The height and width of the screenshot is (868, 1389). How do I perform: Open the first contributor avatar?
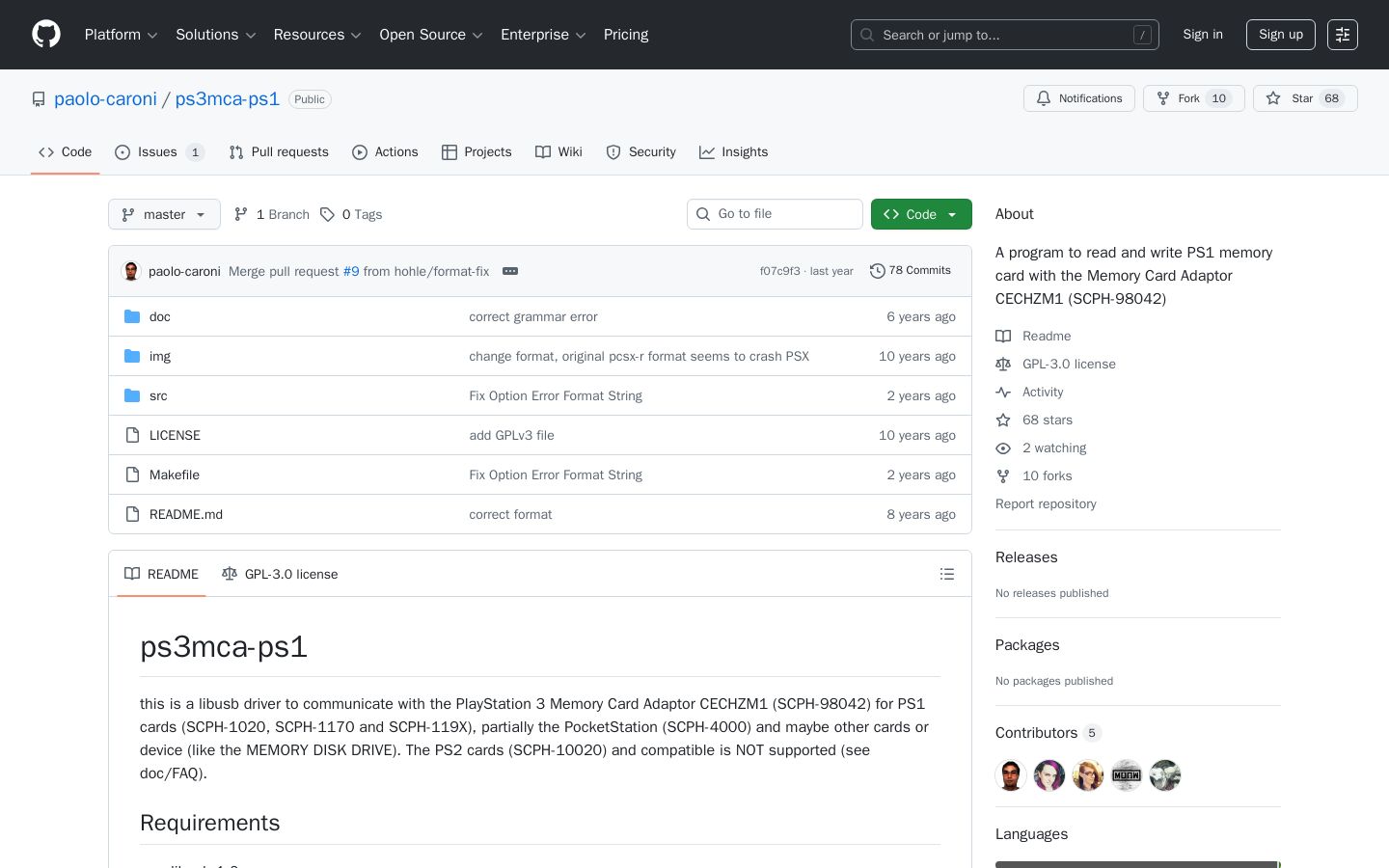click(x=1011, y=775)
